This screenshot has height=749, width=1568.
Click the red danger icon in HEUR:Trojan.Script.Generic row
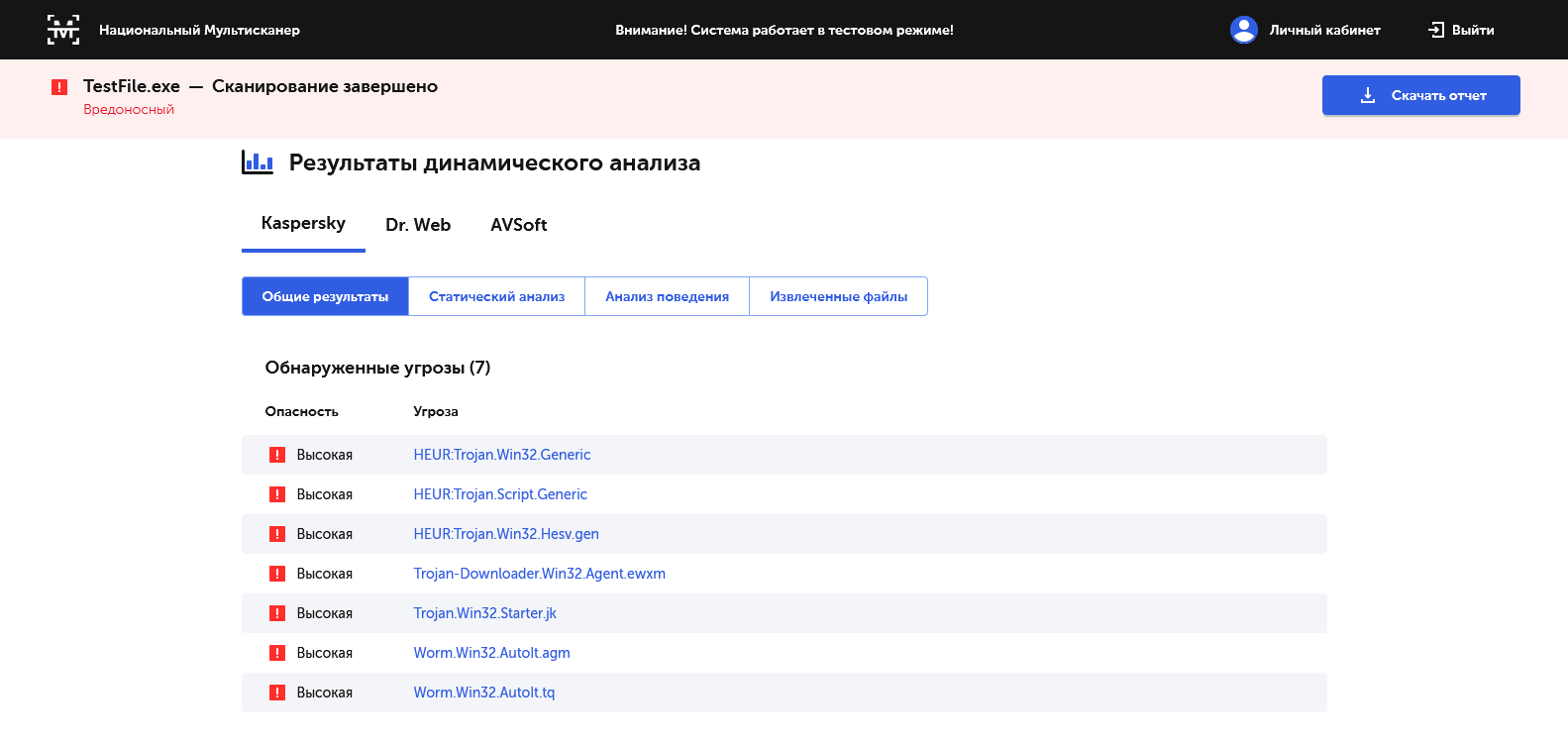coord(277,494)
